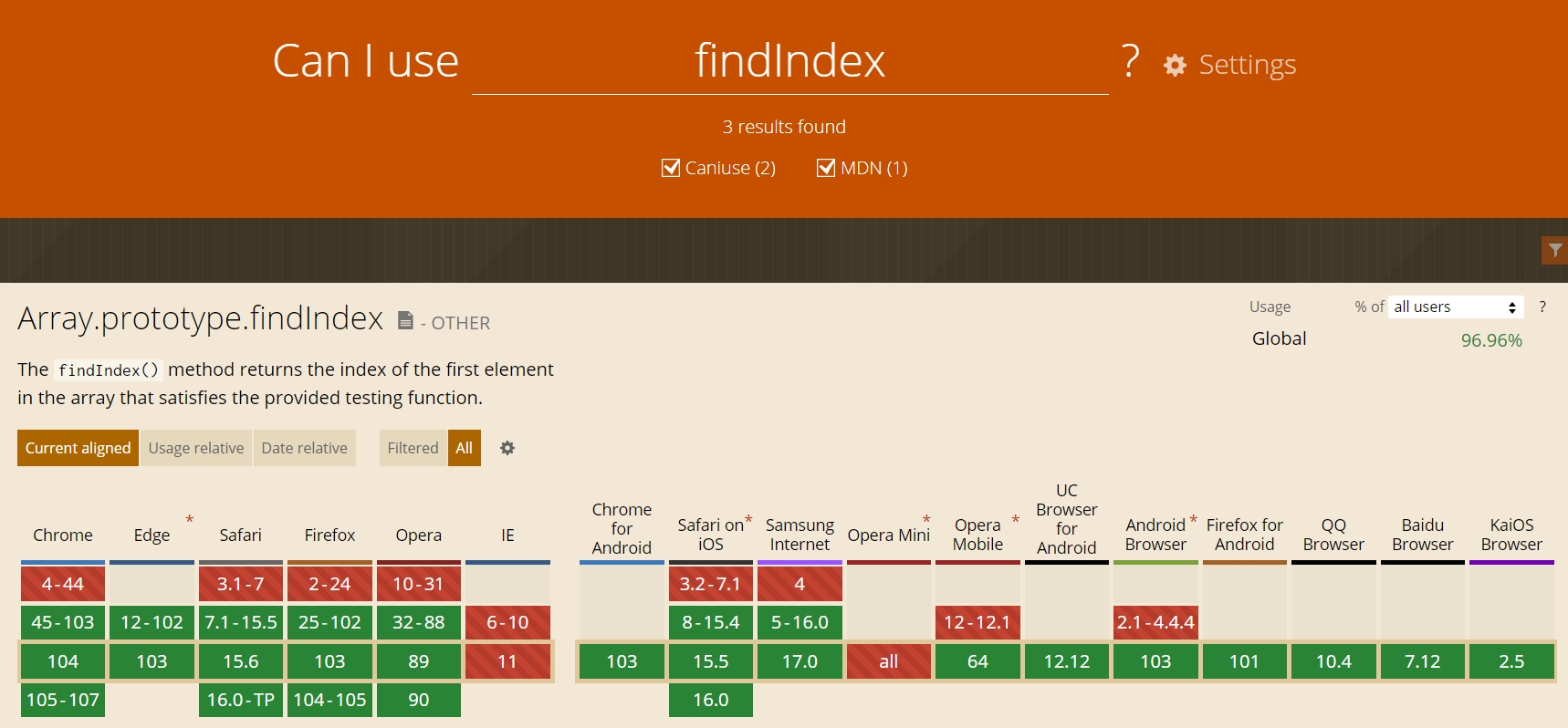
Task: Click asterisk note on Opera Mini
Action: [926, 519]
